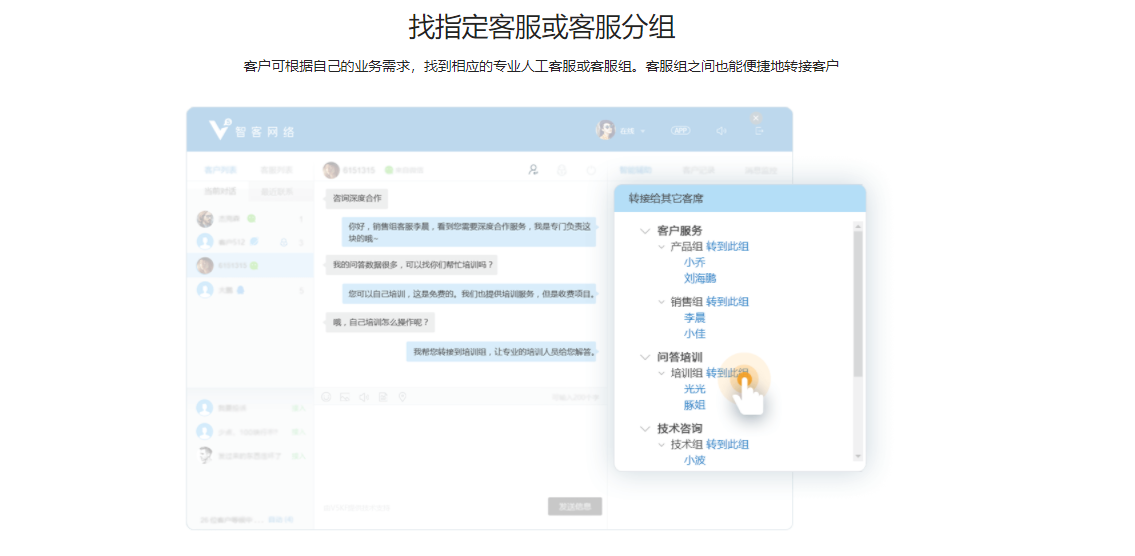Collapse the 问答培训 tree group
Image resolution: width=1135 pixels, height=556 pixels.
[645, 357]
